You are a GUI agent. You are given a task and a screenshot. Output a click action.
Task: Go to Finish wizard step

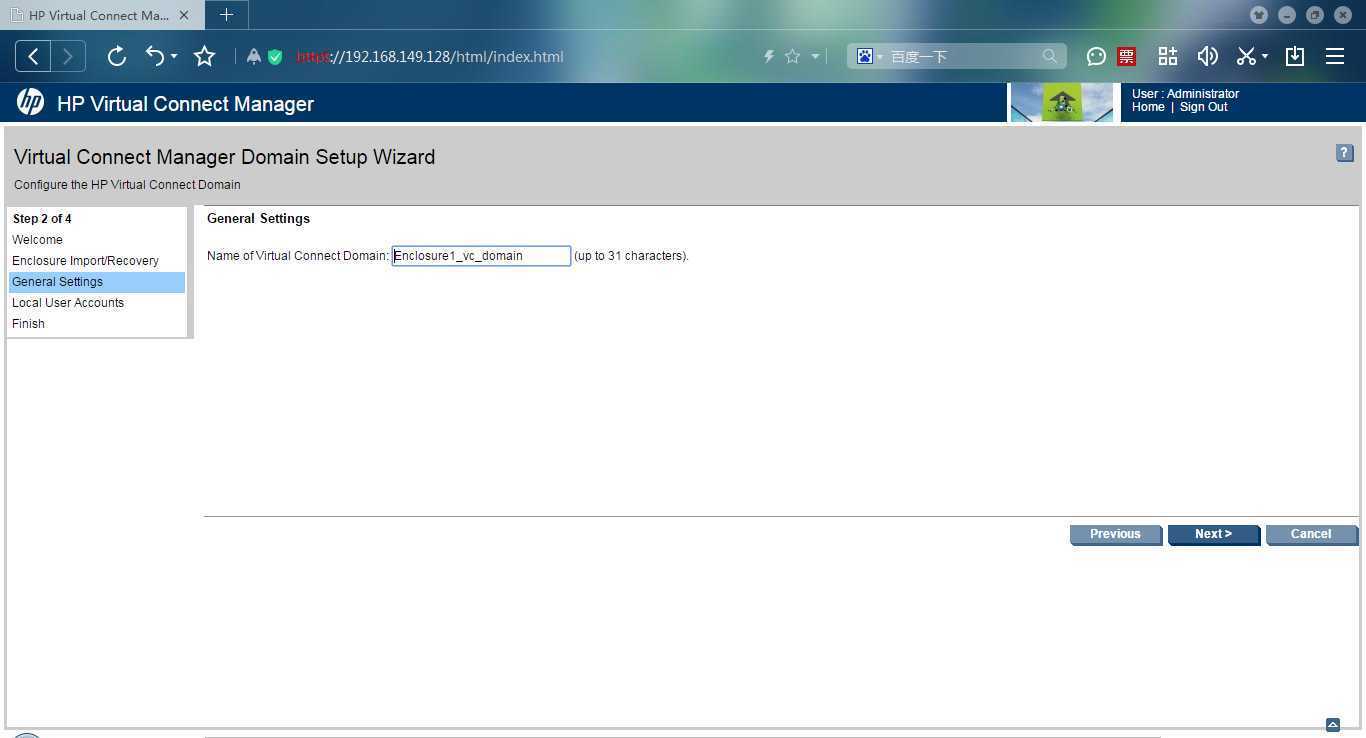tap(28, 324)
